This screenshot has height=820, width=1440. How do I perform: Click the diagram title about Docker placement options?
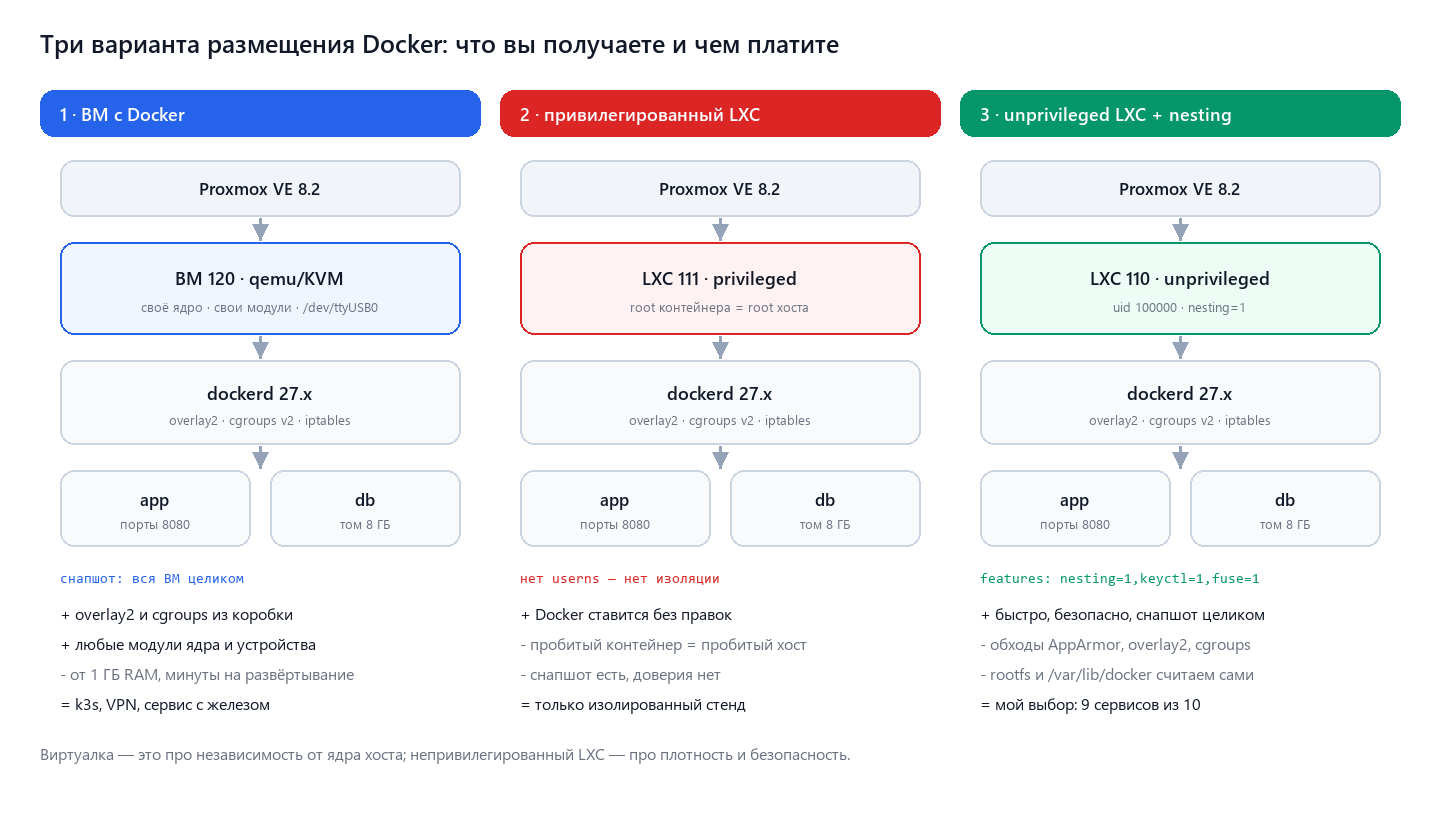[439, 46]
